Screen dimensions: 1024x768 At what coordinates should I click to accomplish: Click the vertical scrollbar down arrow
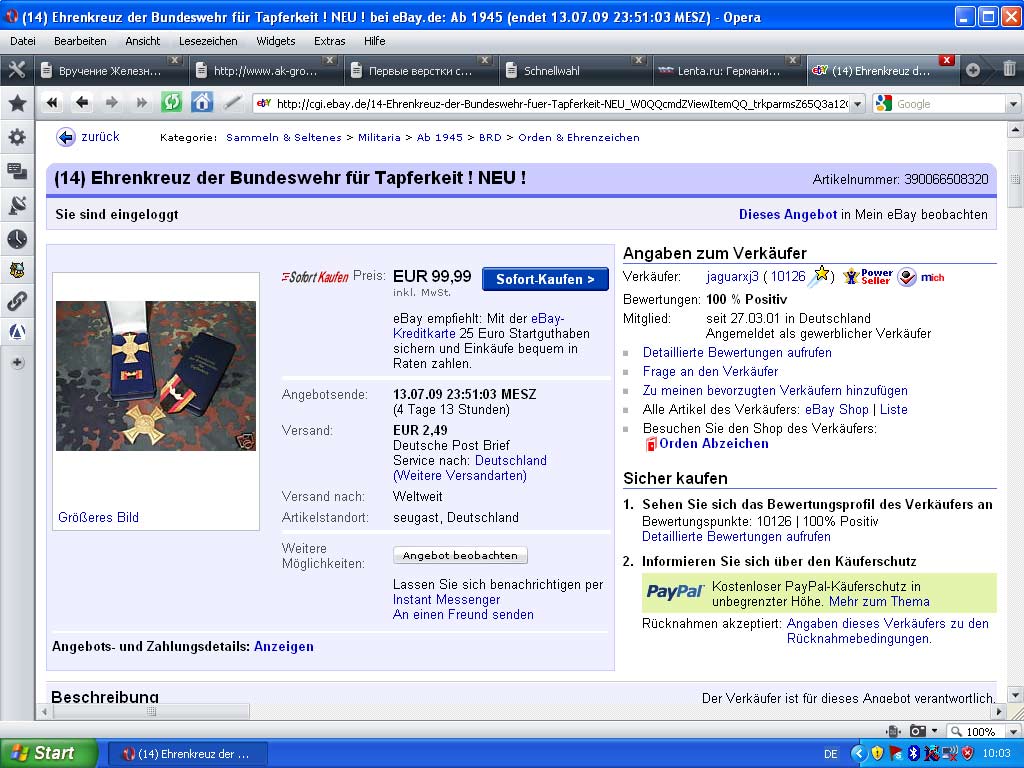click(x=1014, y=694)
